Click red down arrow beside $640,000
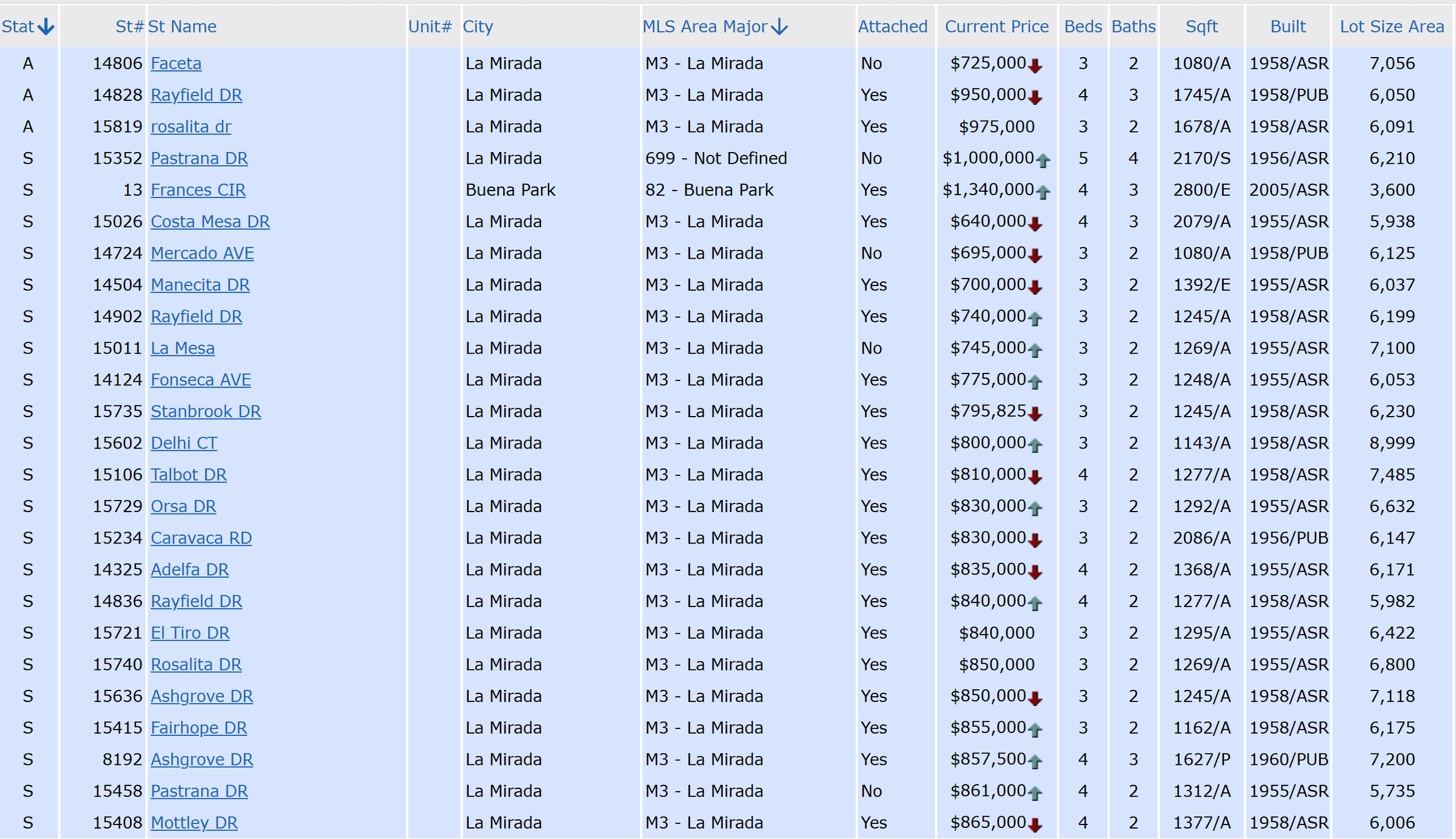 point(1035,224)
